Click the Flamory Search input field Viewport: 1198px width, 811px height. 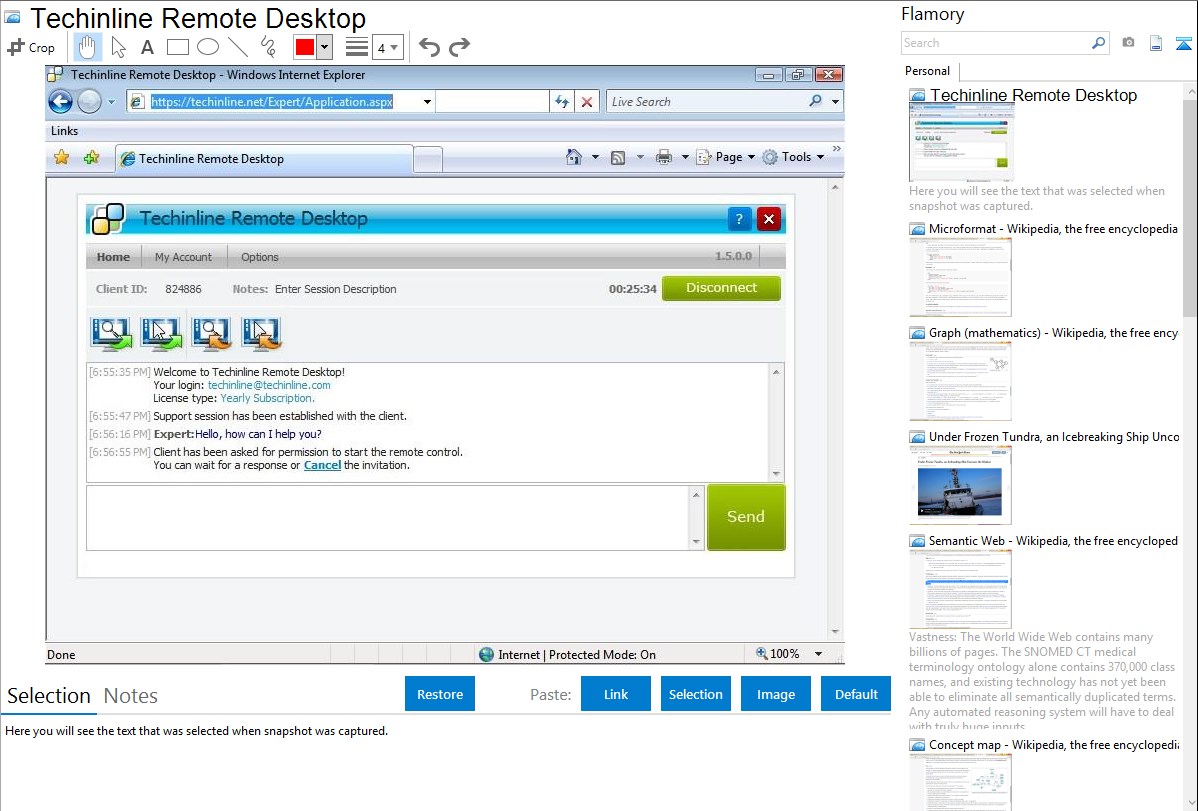[996, 43]
